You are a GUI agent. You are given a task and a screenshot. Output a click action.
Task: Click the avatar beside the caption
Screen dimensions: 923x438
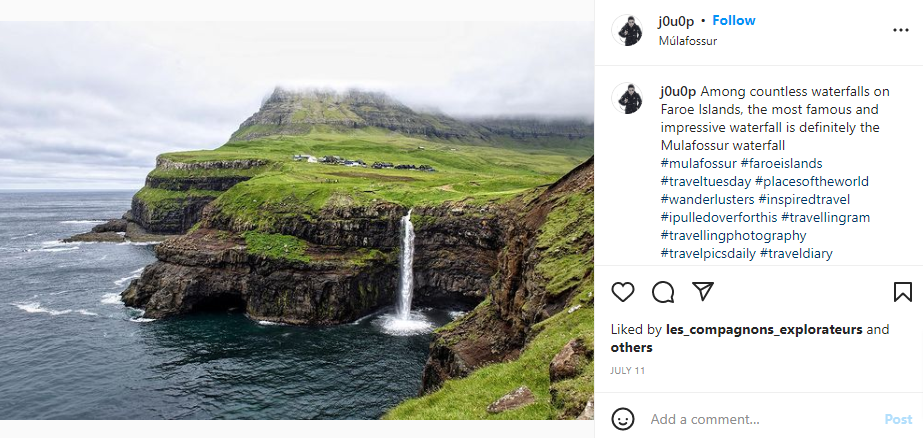coord(628,98)
